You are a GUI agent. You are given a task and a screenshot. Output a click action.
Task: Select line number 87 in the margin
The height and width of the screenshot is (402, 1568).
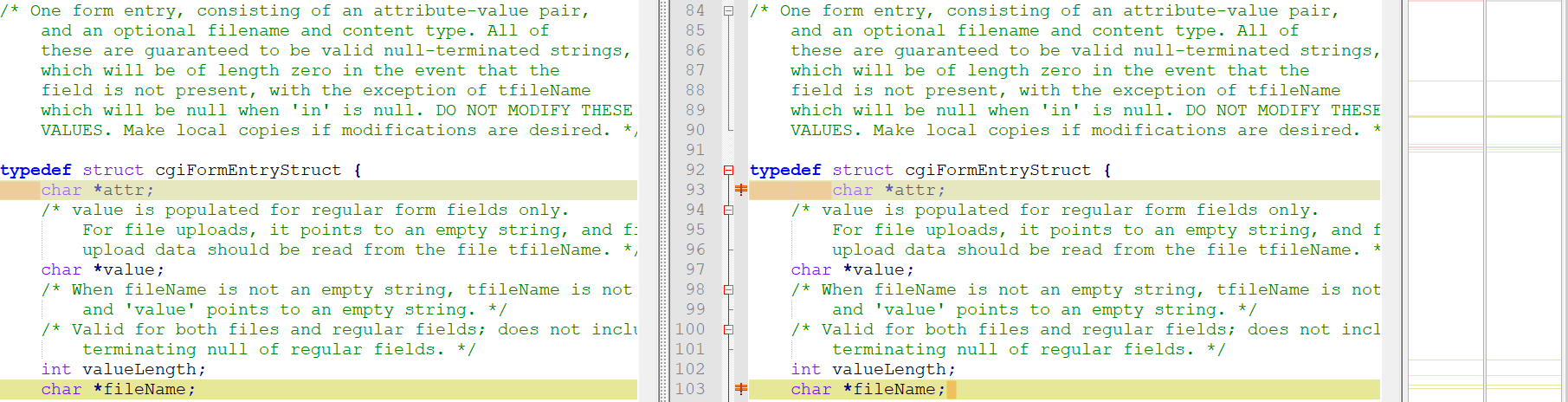695,70
